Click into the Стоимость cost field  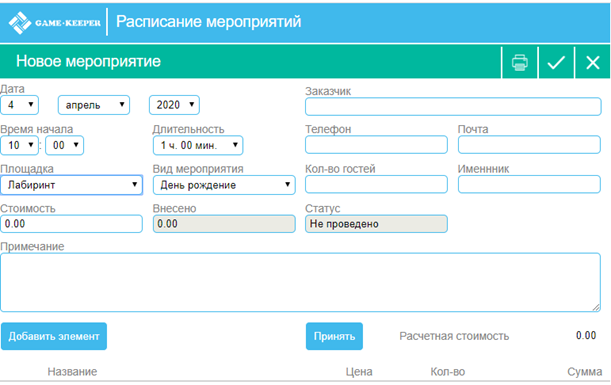pos(71,224)
